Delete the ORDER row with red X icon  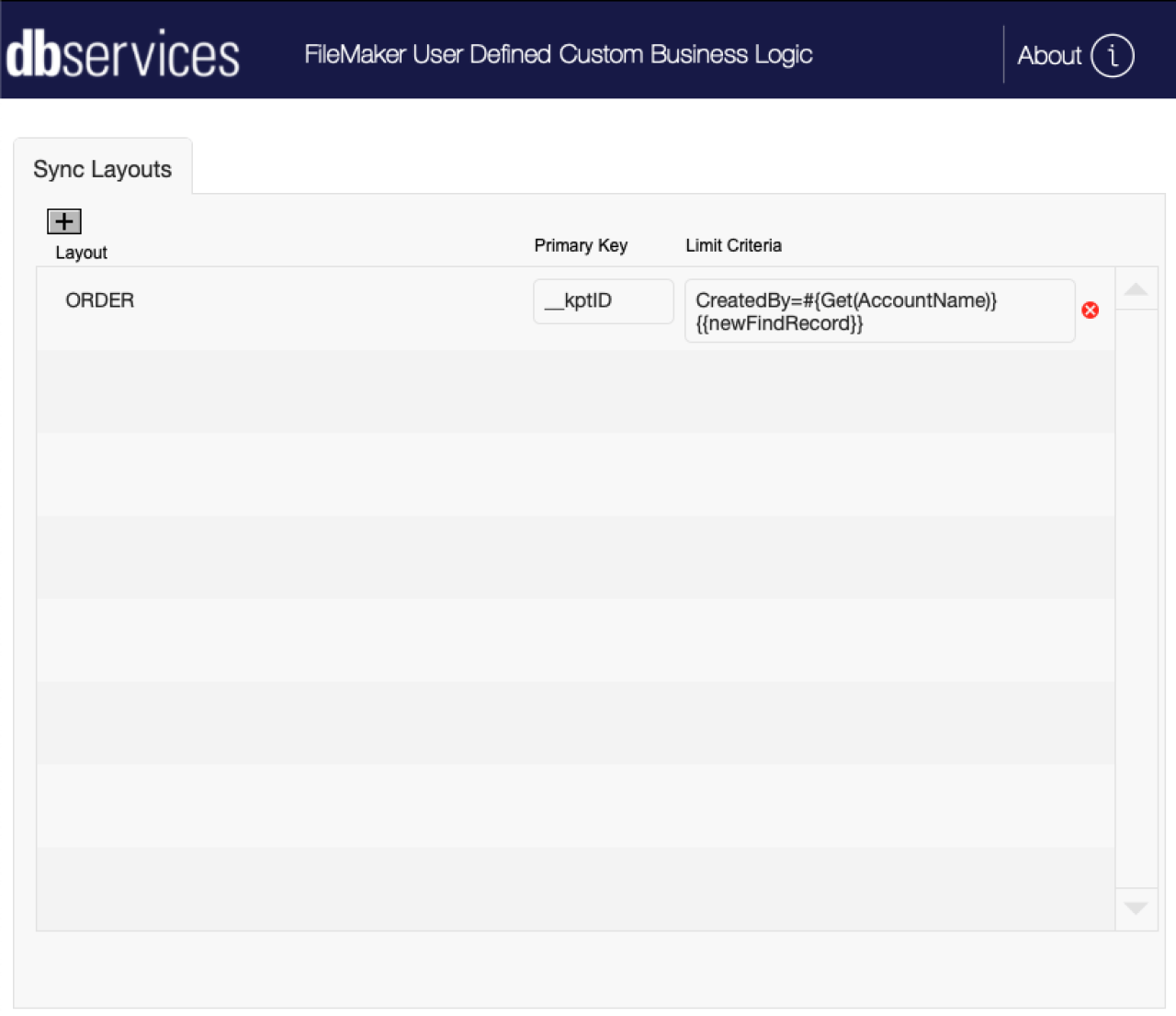coord(1091,310)
